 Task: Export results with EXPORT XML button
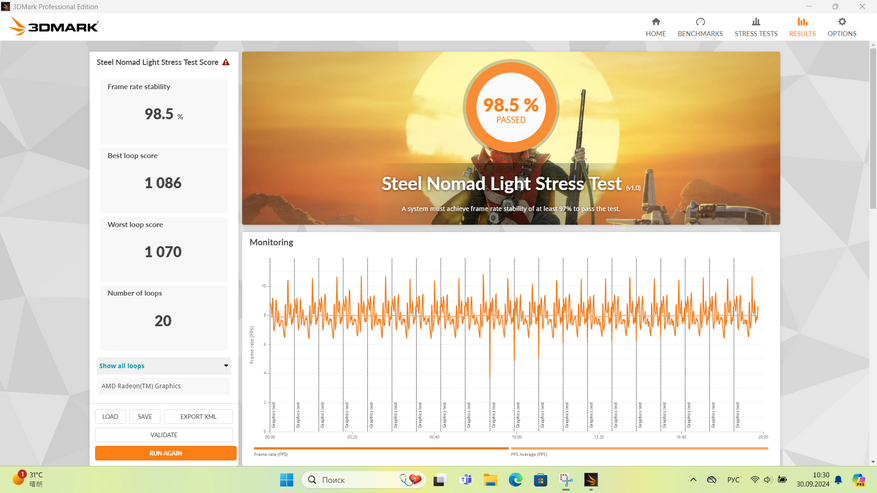coord(198,416)
